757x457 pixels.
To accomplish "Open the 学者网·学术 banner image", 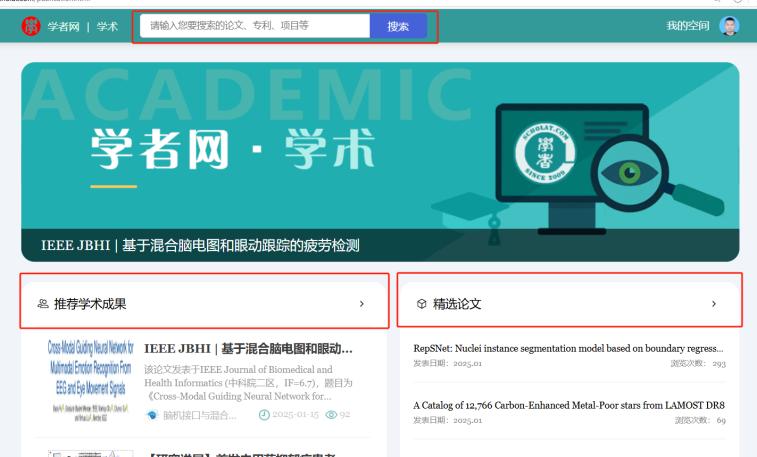I will (380, 162).
